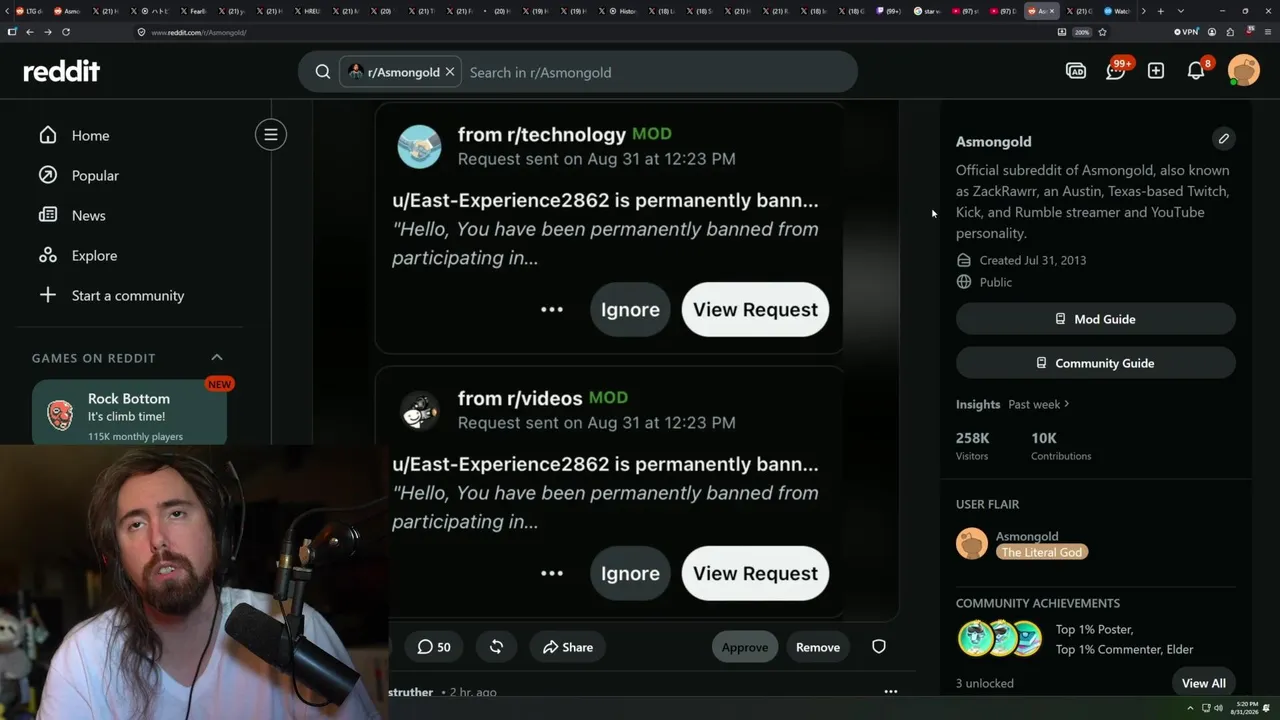Open the volume control in system tray
Screen dimensions: 1280x720
pos(1219,708)
